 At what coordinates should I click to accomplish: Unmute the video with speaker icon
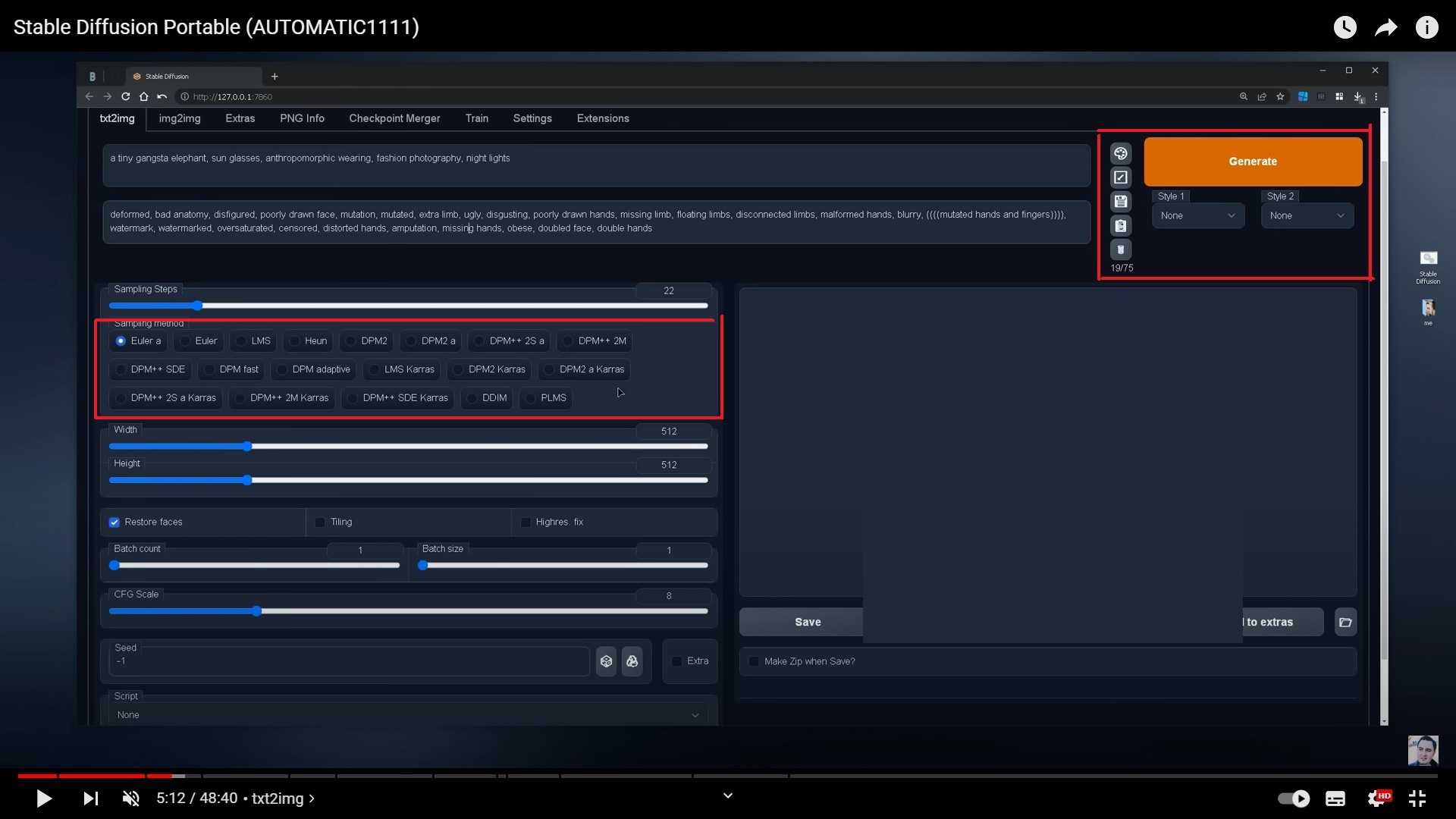pyautogui.click(x=131, y=799)
